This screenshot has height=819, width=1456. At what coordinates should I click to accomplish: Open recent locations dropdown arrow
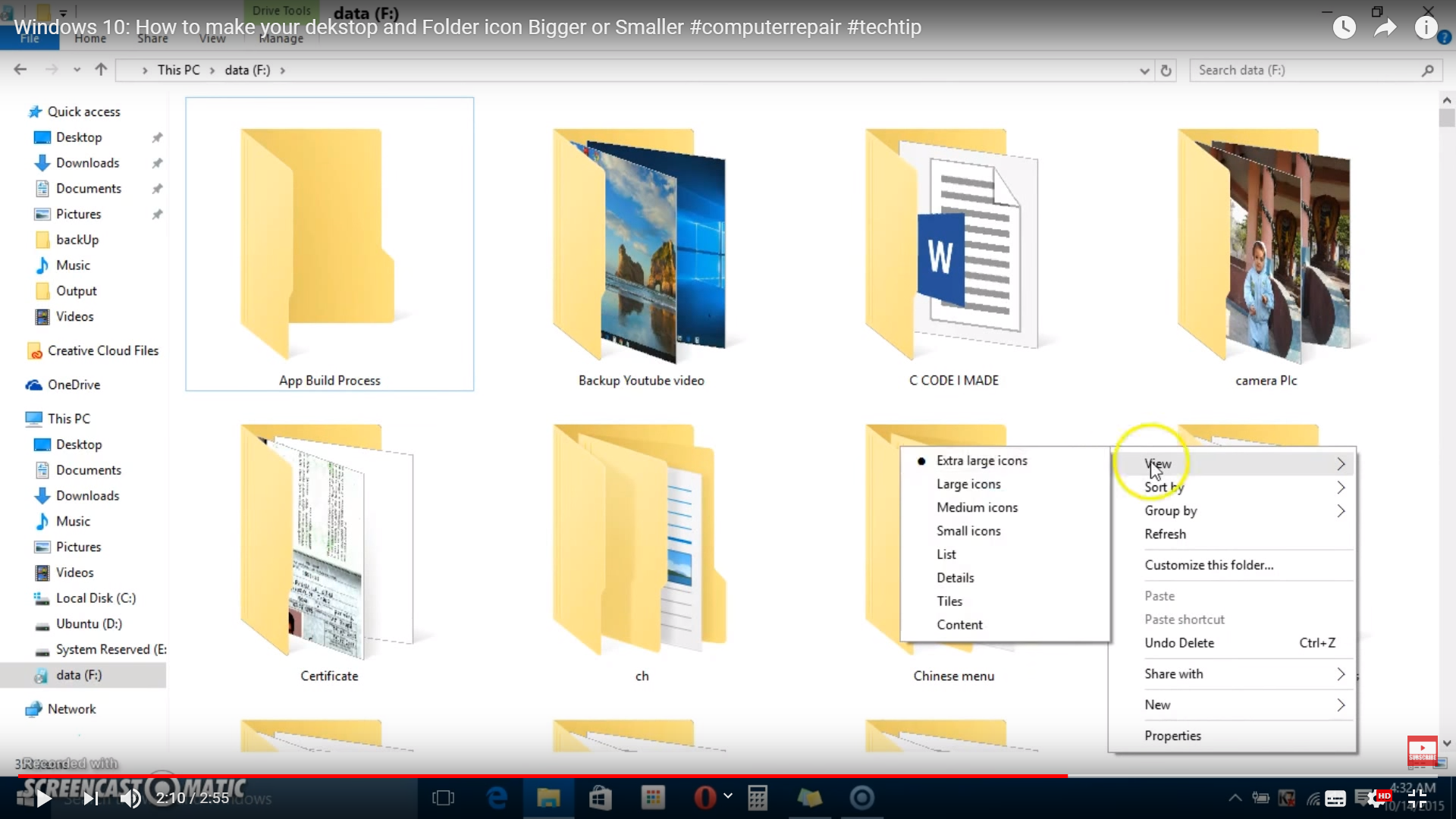[x=77, y=70]
